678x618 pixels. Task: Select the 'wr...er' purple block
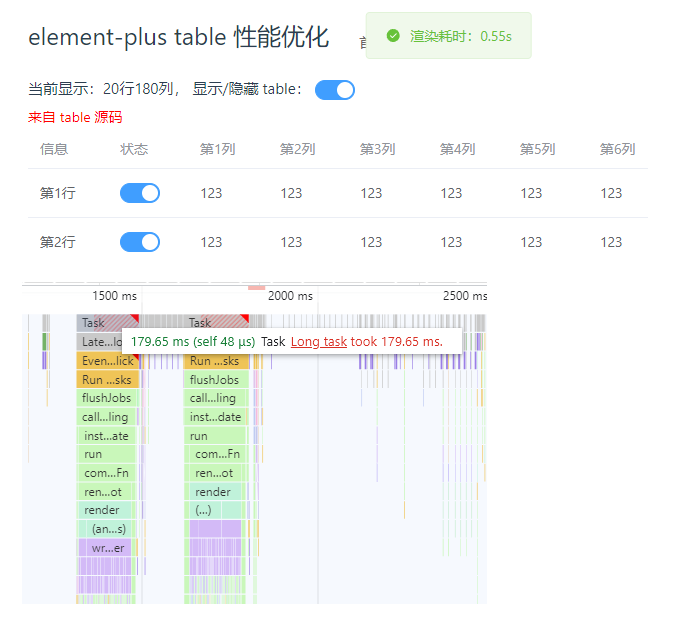[108, 548]
